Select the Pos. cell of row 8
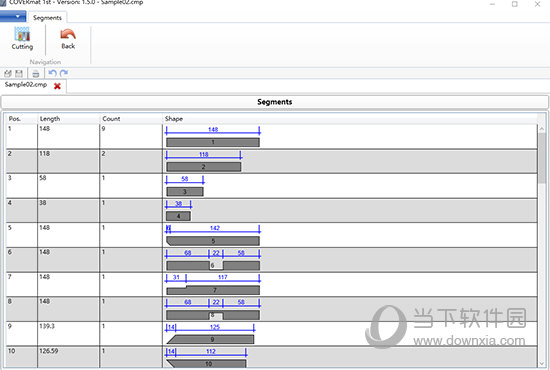The width and height of the screenshot is (550, 370). [21, 309]
